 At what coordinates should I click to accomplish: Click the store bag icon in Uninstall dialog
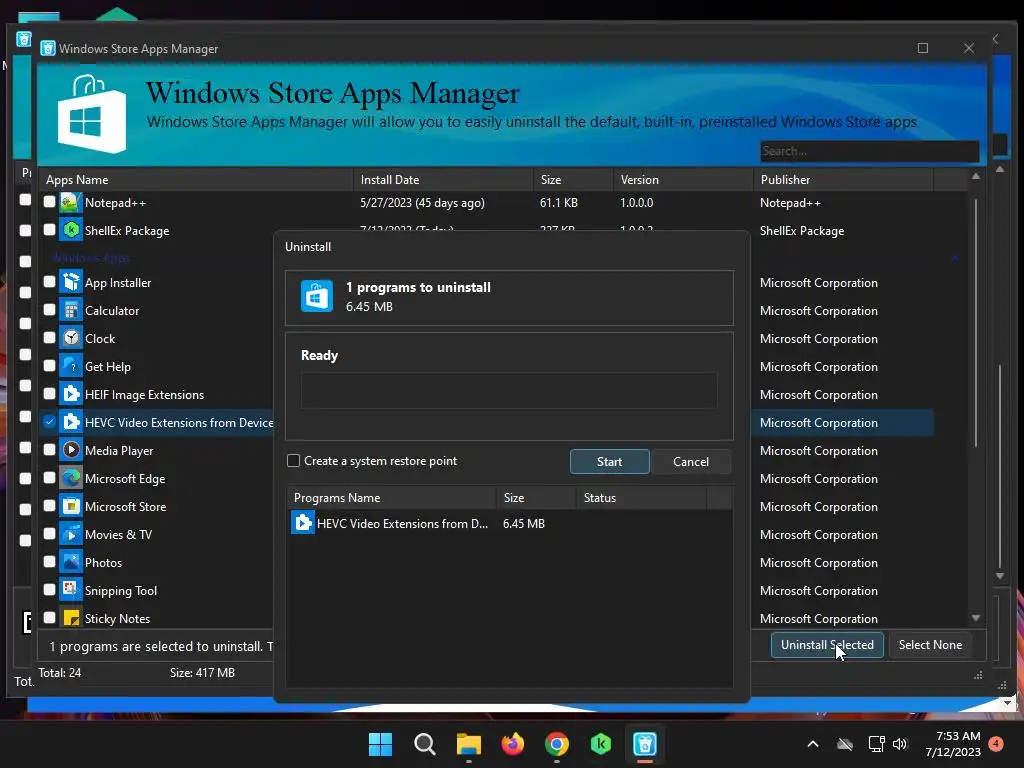tap(317, 296)
